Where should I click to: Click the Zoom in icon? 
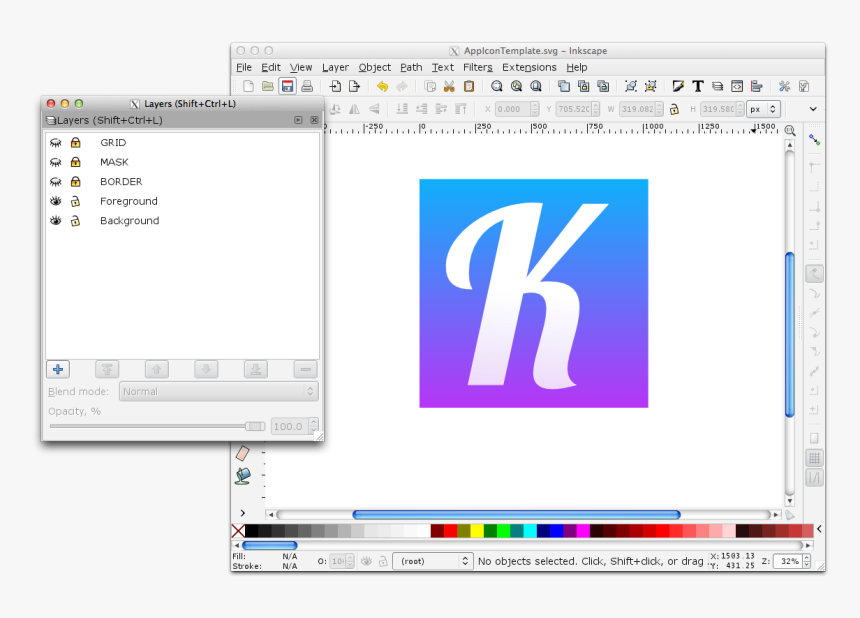click(x=497, y=86)
